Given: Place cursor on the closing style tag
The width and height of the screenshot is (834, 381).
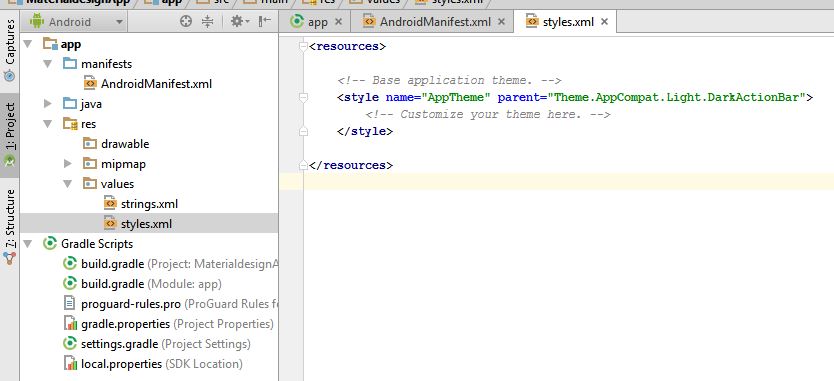Looking at the screenshot, I should pyautogui.click(x=365, y=131).
